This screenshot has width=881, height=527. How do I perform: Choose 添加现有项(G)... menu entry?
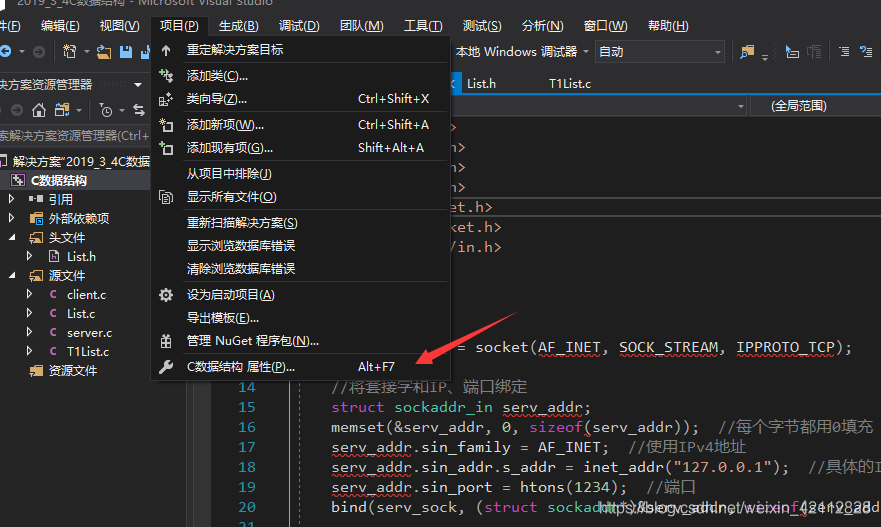coord(301,148)
